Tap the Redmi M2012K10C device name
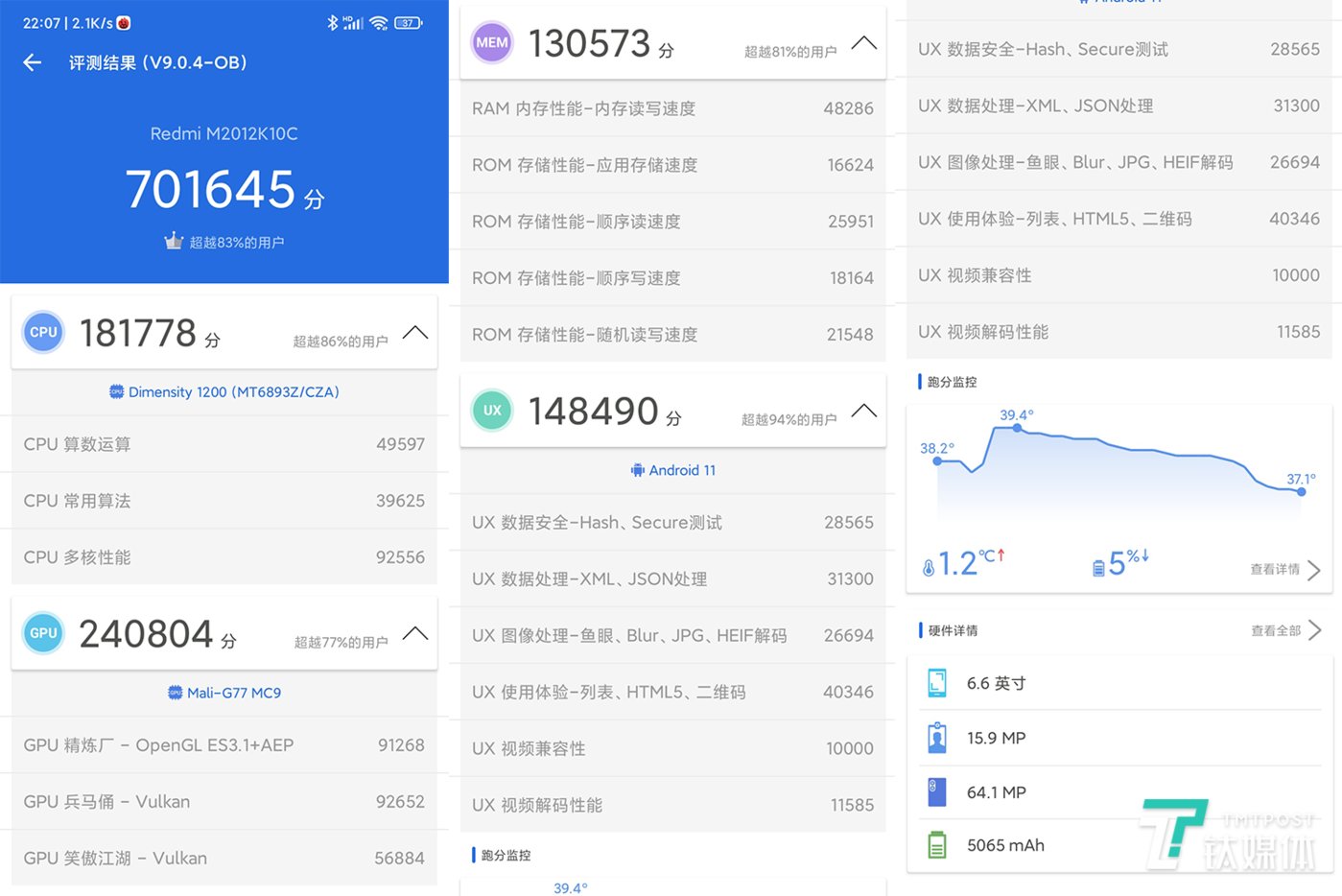 click(224, 133)
